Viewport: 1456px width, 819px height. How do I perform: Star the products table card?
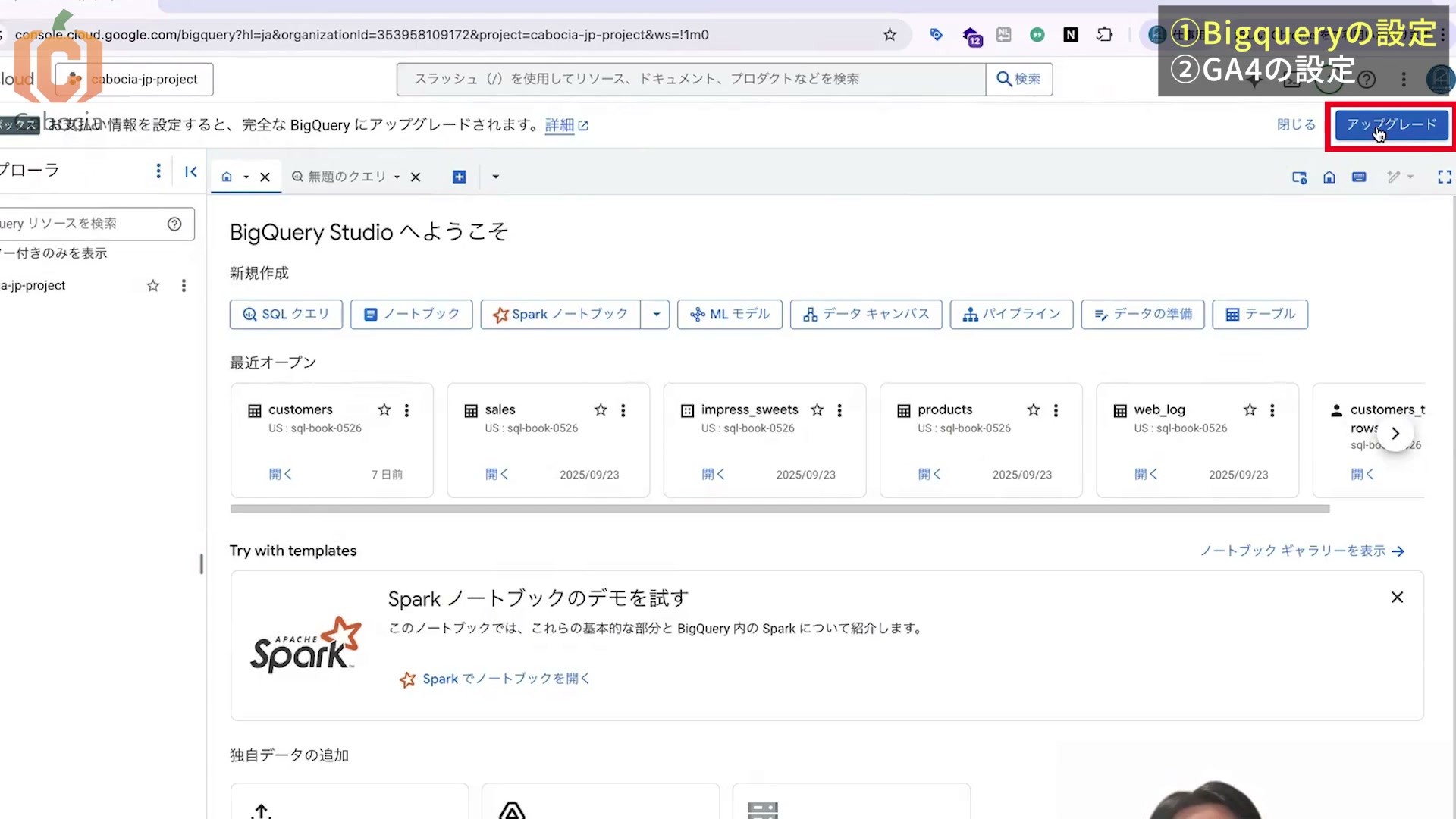pos(1034,410)
